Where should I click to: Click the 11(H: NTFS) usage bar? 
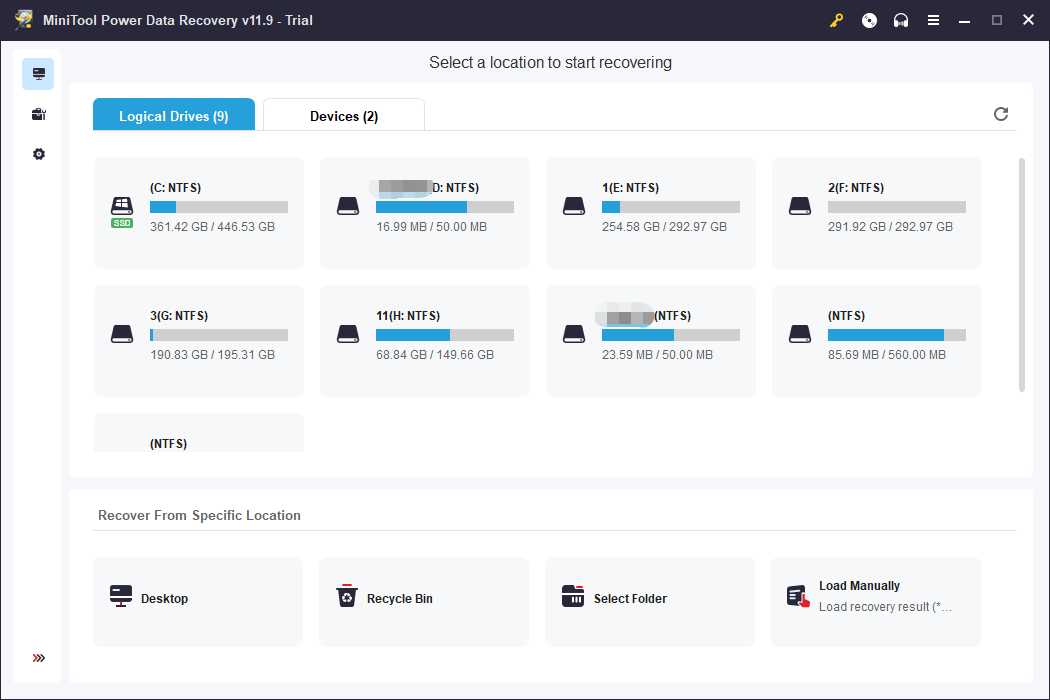(445, 335)
